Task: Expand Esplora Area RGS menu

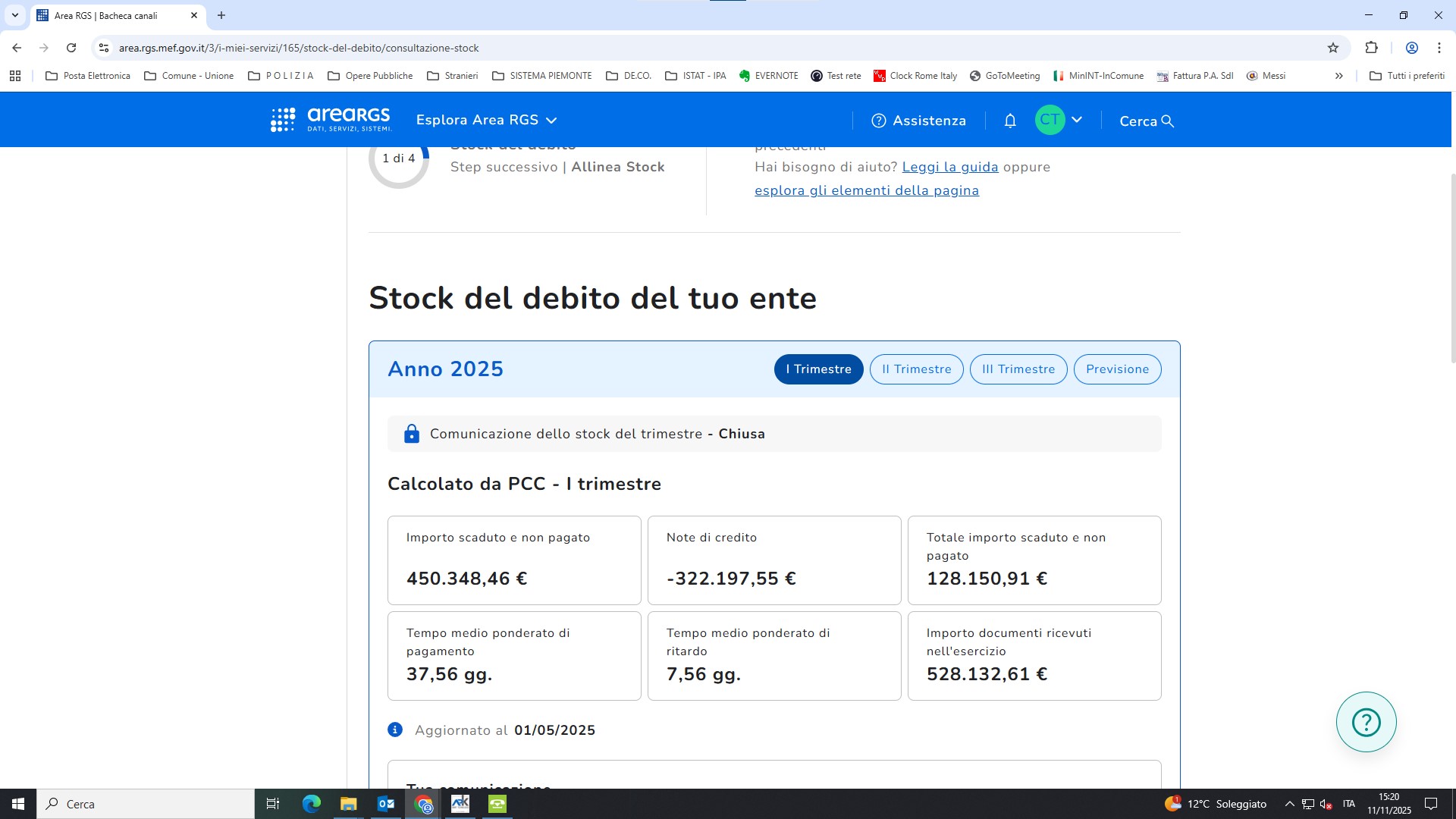Action: (486, 120)
